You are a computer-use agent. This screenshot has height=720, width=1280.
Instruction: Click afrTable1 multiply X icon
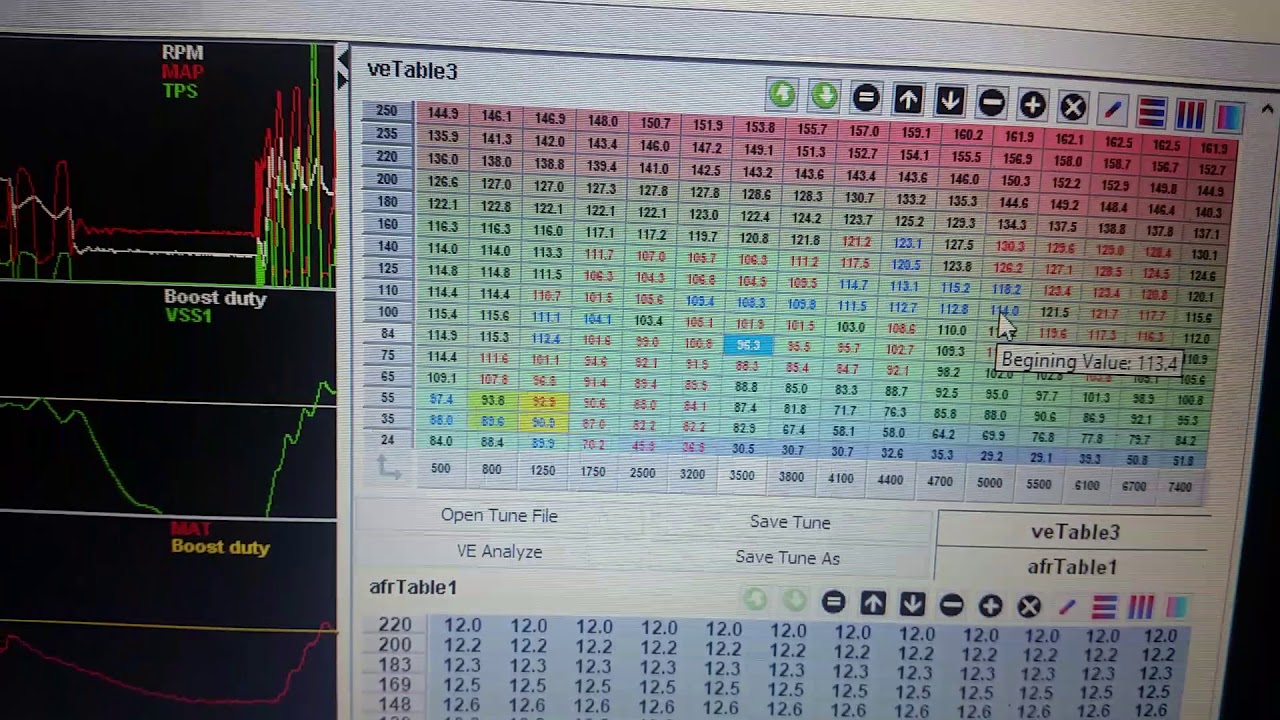[x=1029, y=607]
